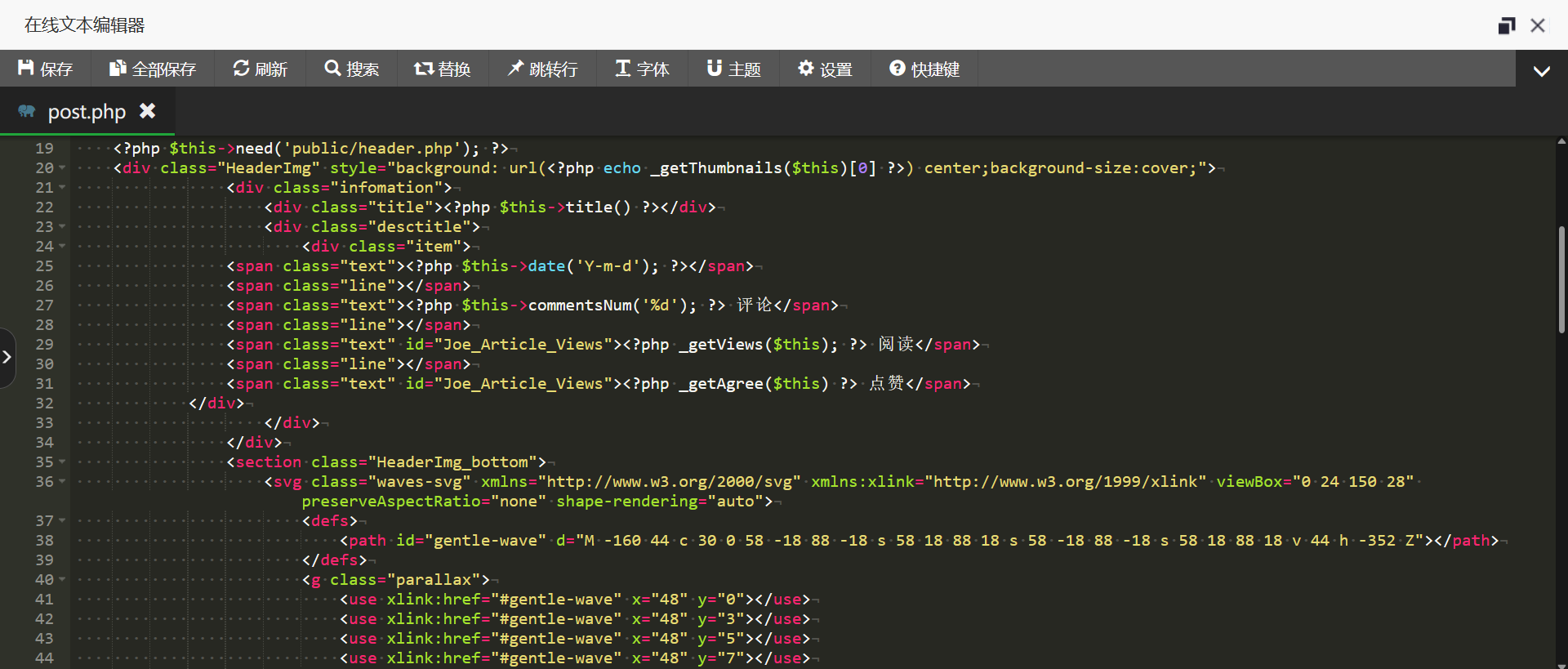Click the Save (保存) floppy disk icon
The width and height of the screenshot is (1568, 669).
(26, 69)
